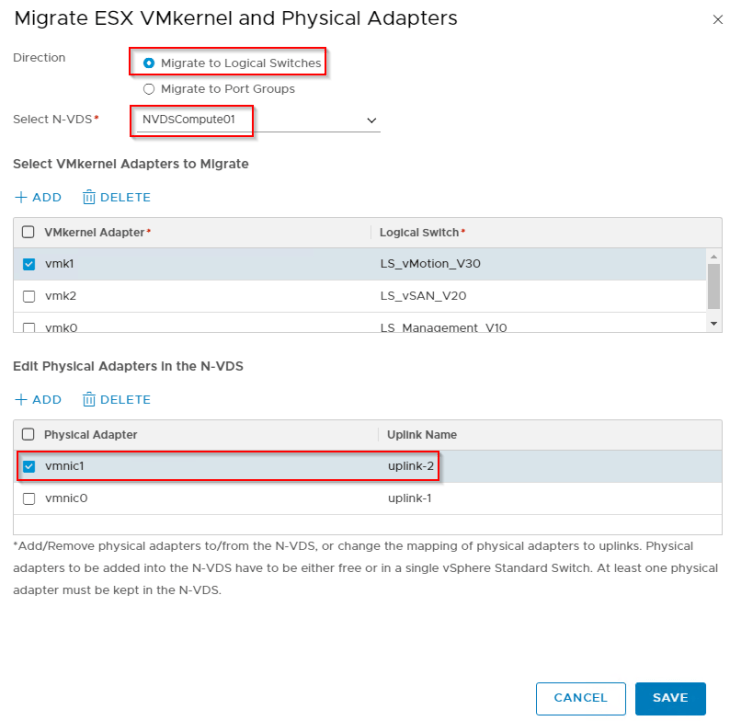730x721 pixels.
Task: Check the vmnic0 physical adapter checkbox
Action: click(x=29, y=498)
